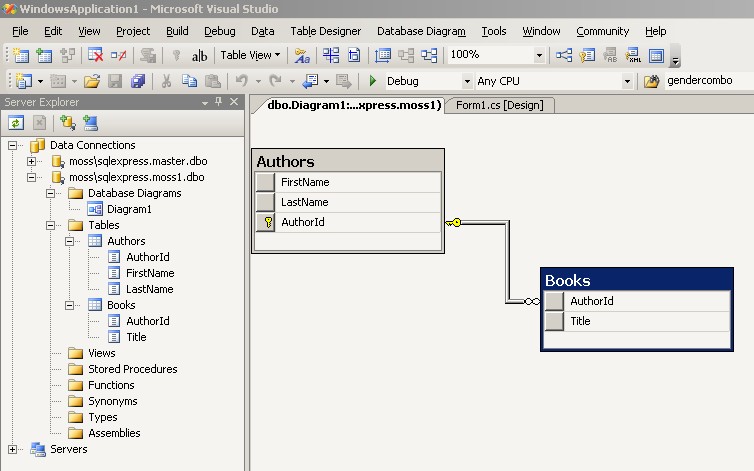Click the New Text Annotation 'a|b' icon
Image resolution: width=754 pixels, height=471 pixels.
click(199, 56)
